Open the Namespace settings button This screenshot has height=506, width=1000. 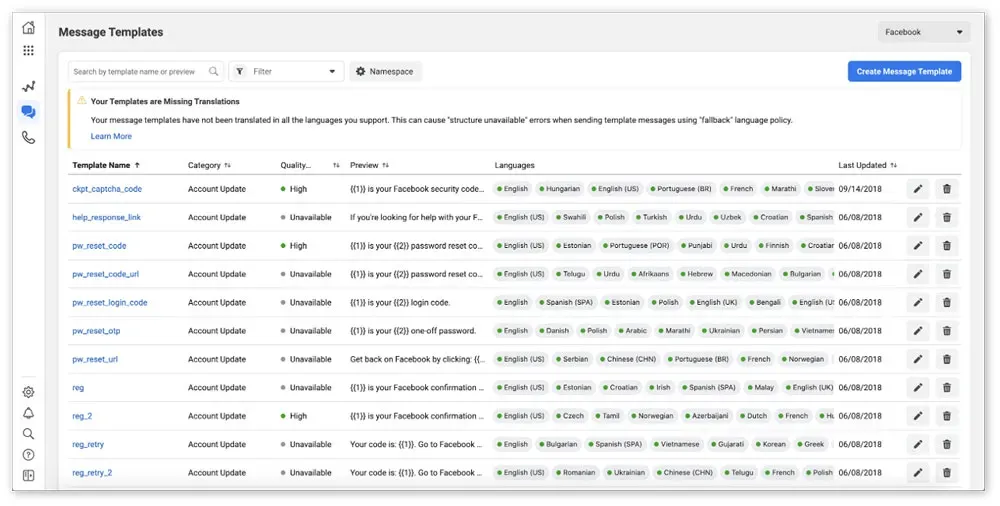pos(385,71)
